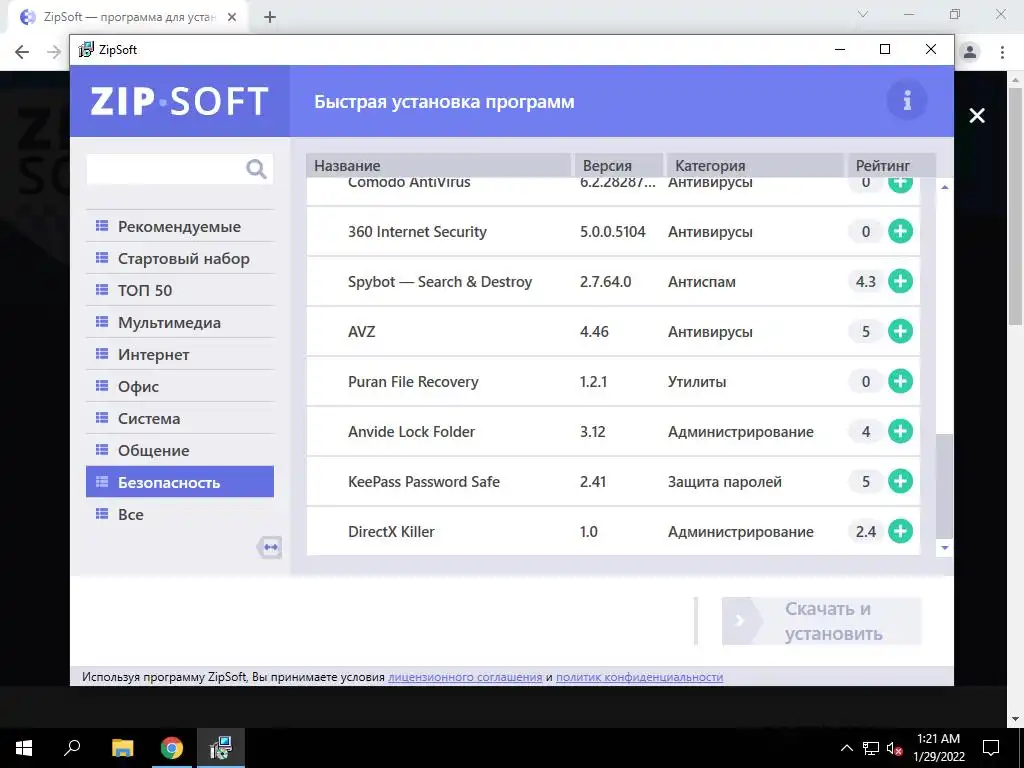The height and width of the screenshot is (768, 1024).
Task: Click the 4.3 rating of Spybot
Action: coord(866,281)
